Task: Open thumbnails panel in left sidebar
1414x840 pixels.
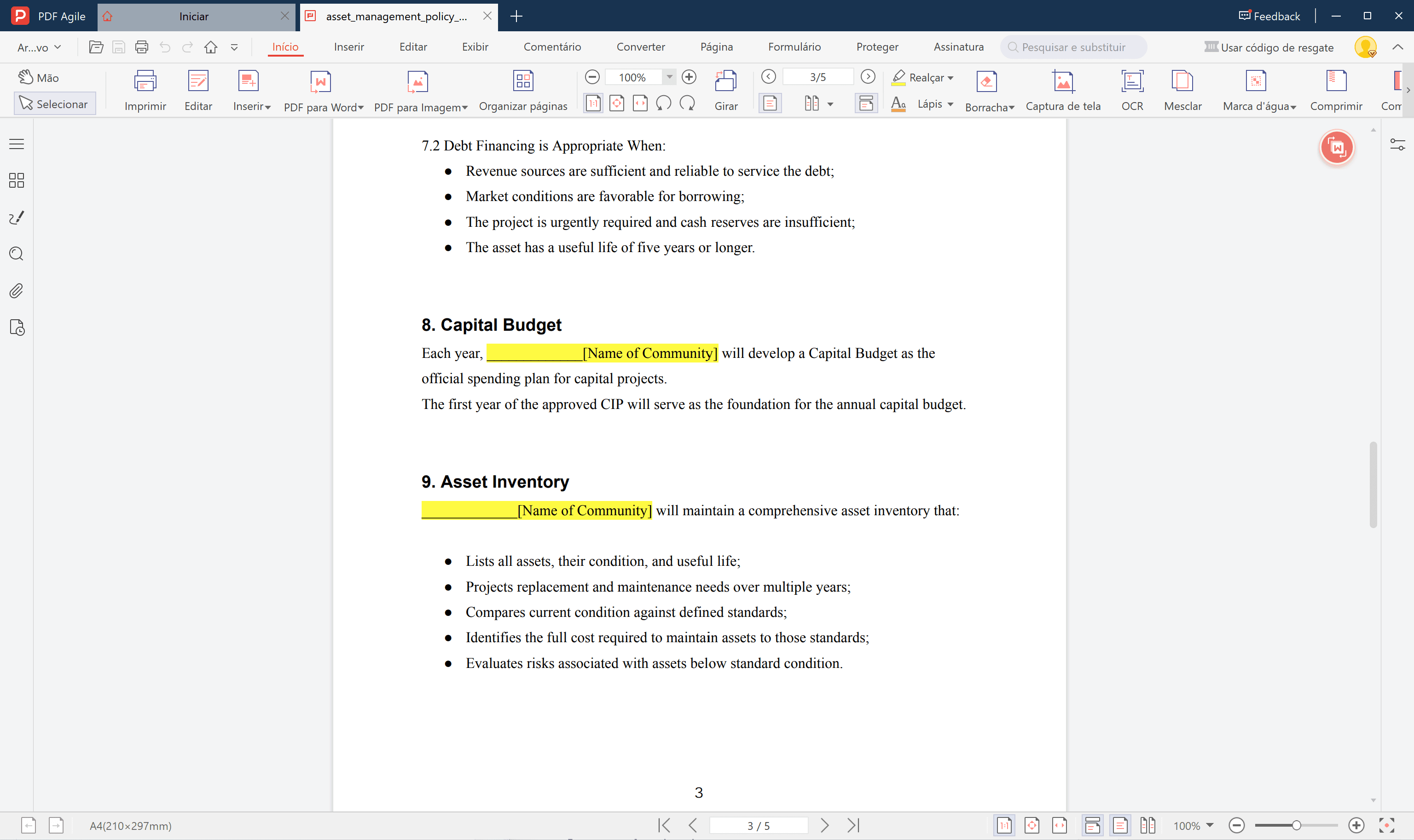Action: [17, 181]
